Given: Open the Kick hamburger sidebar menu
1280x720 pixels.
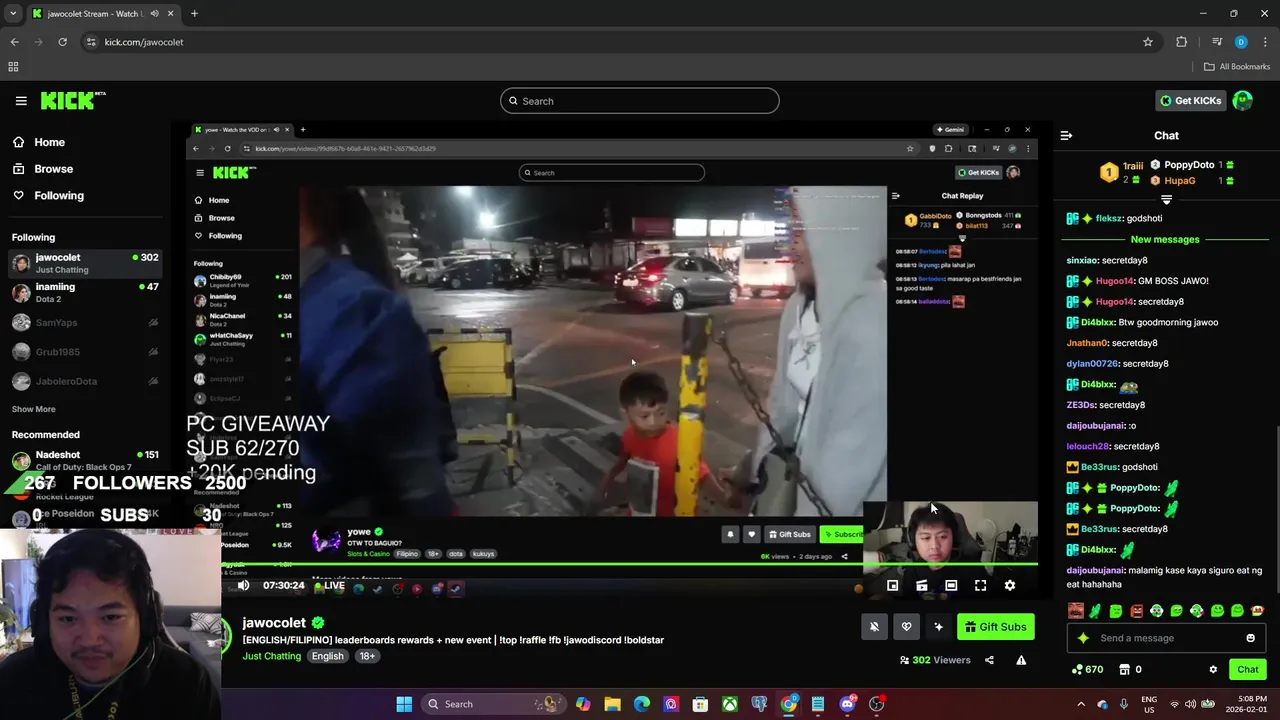Looking at the screenshot, I should [21, 100].
